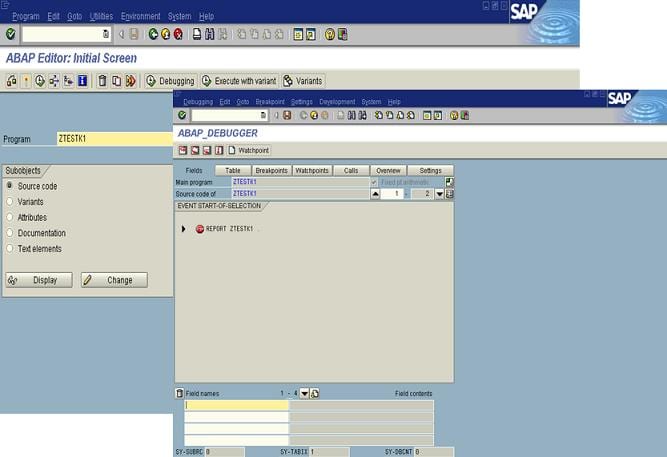Open the Program menu in ABAP Editor
667x457 pixels.
pos(26,16)
